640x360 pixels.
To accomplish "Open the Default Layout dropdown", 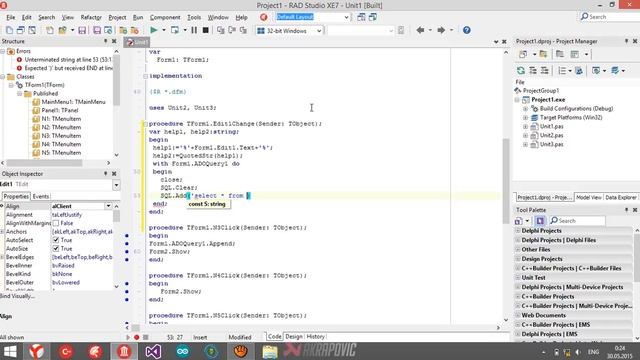I will [x=346, y=17].
